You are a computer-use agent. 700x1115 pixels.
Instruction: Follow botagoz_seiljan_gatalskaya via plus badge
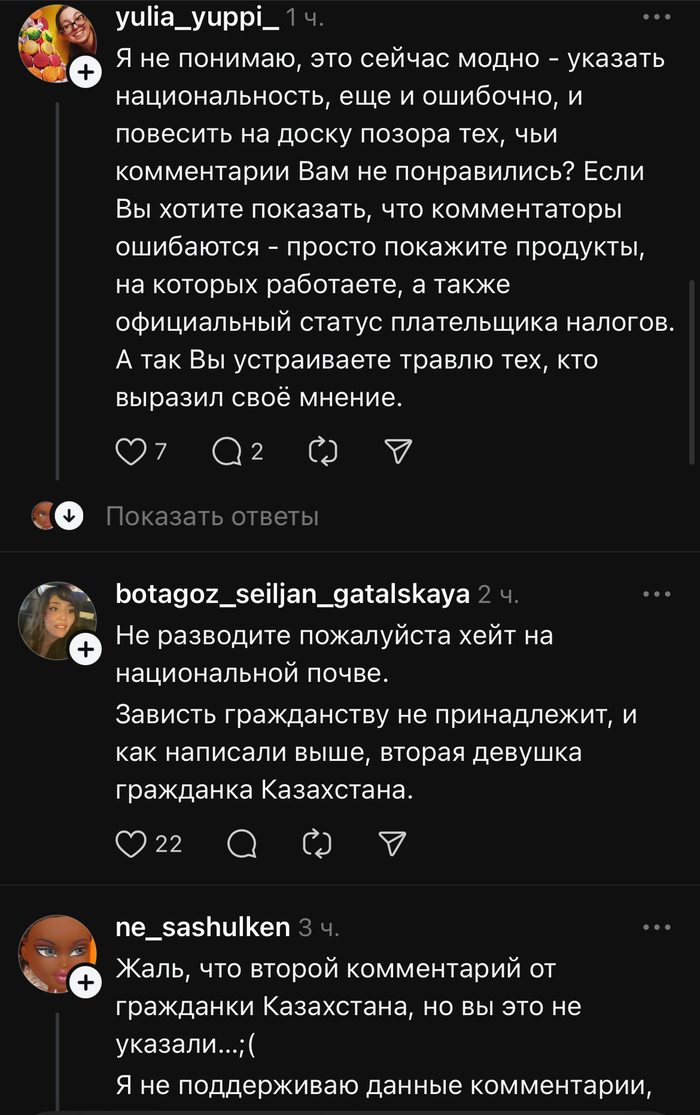click(87, 650)
